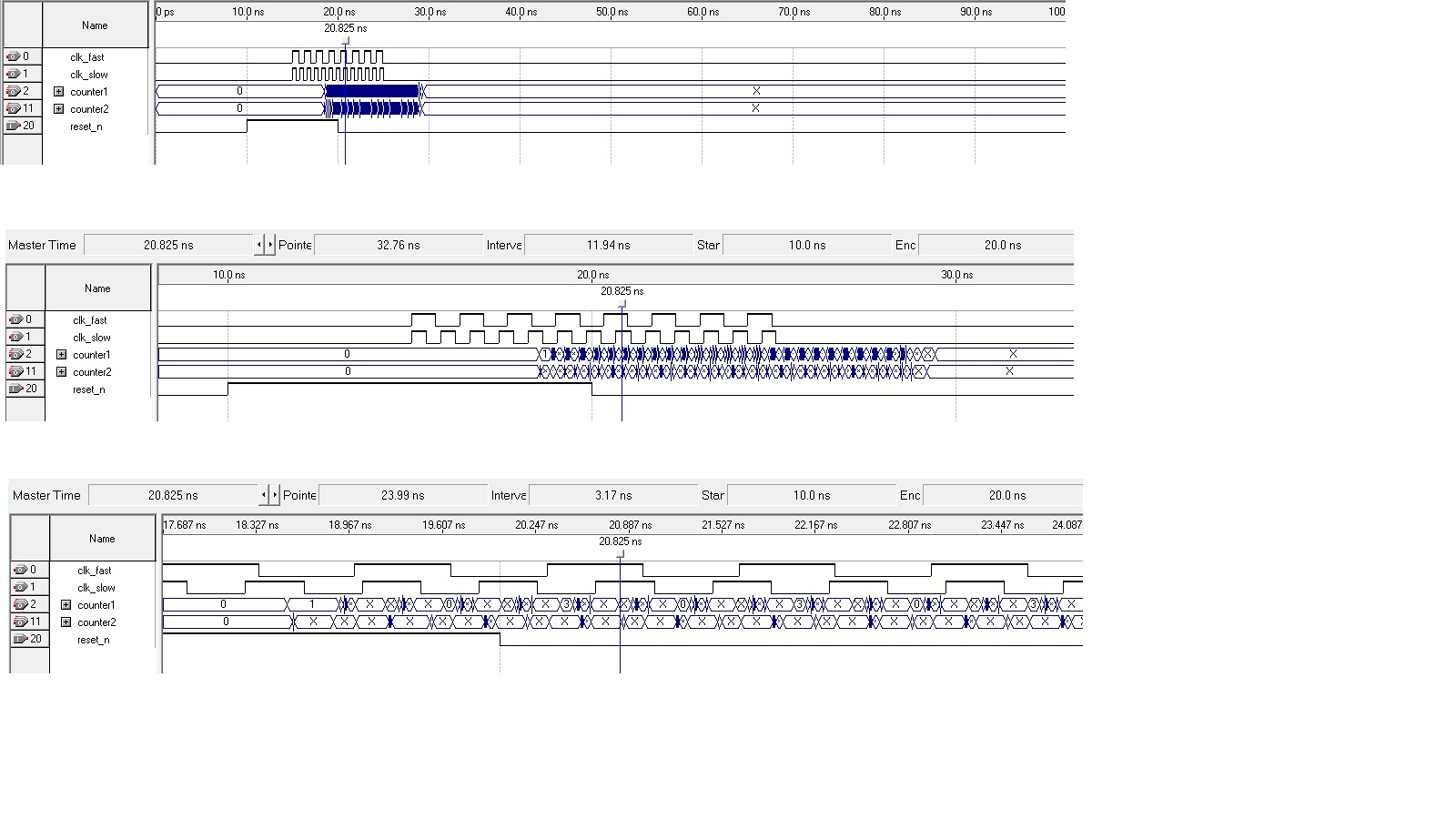Click master time stepper arrows in bottom panel
Viewport: 1456px width, 819px height.
coord(269,495)
